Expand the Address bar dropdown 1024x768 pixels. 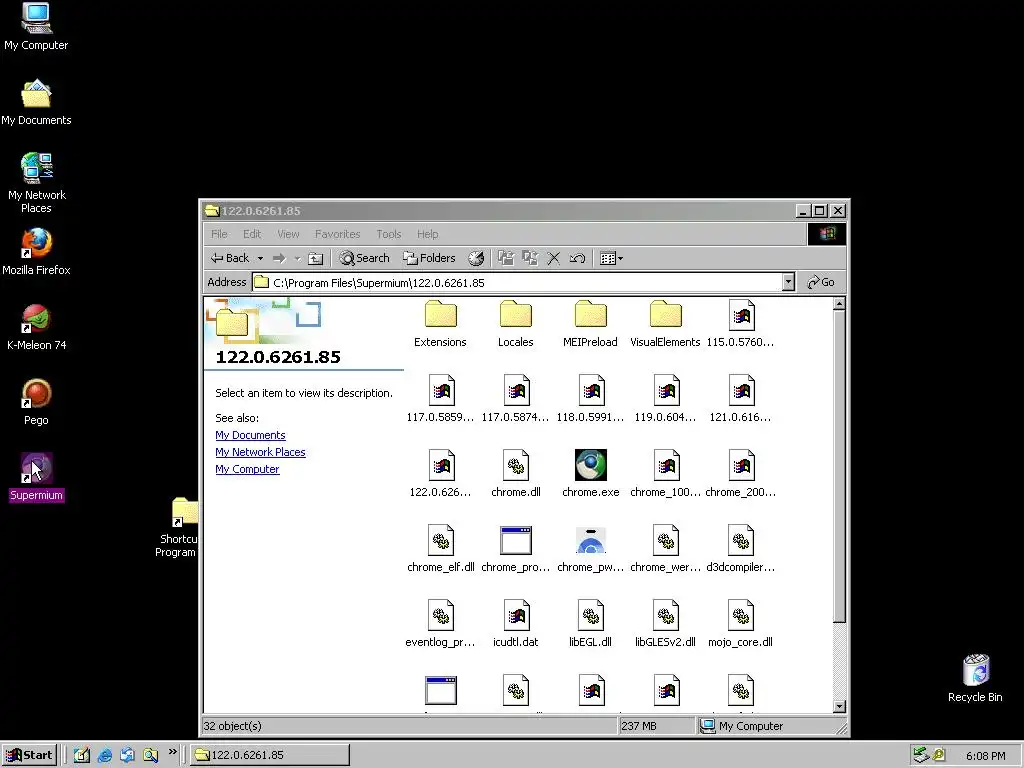[x=788, y=282]
